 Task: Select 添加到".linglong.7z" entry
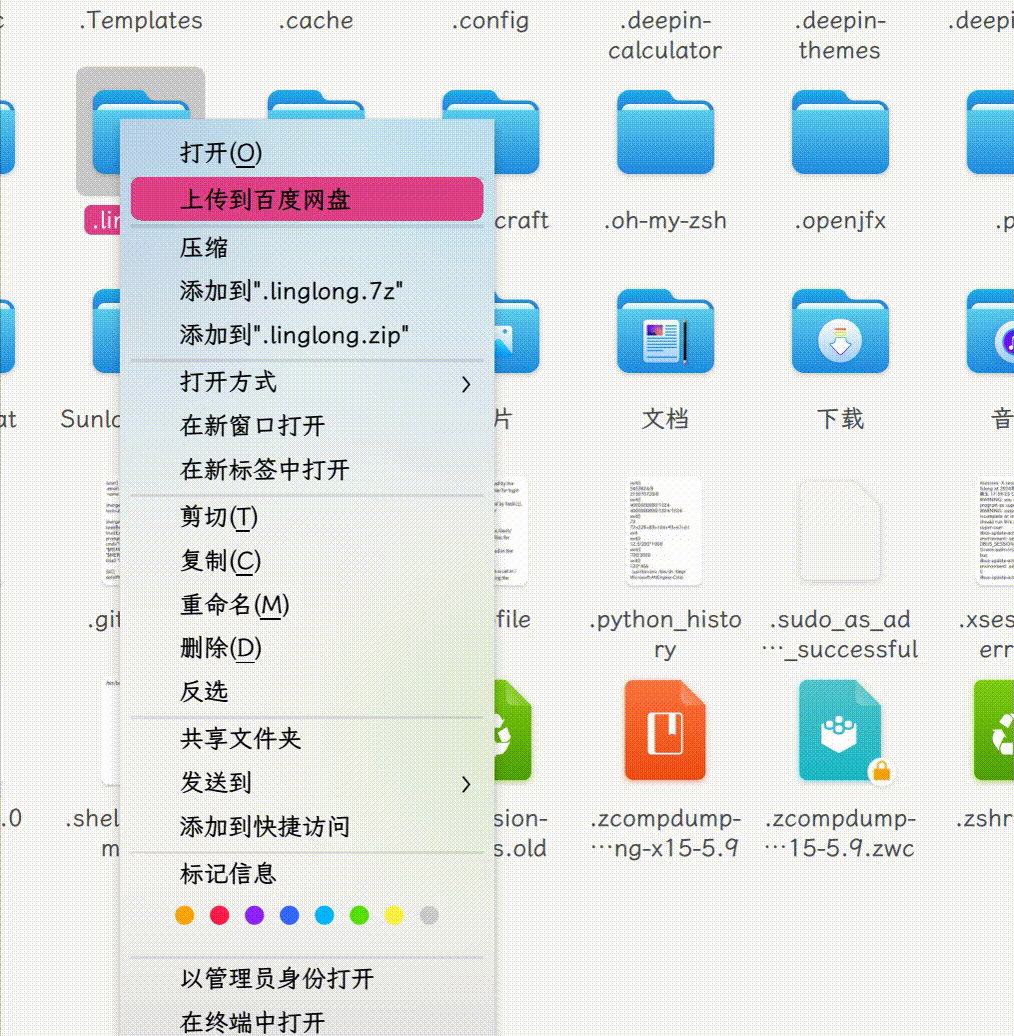(x=307, y=291)
